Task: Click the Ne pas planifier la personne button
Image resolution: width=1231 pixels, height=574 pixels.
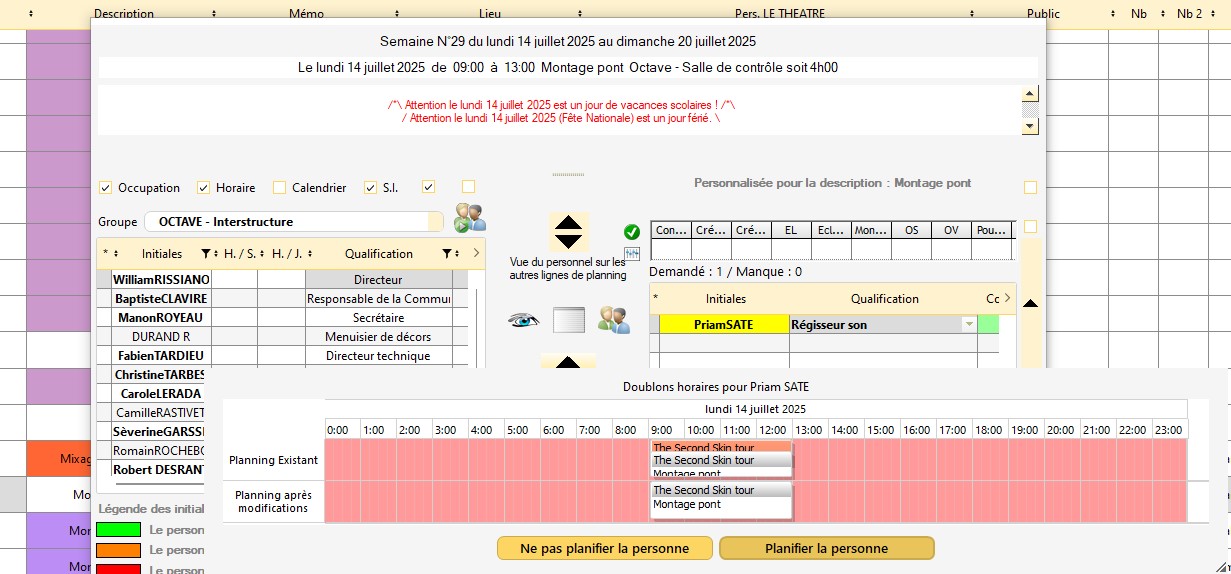Action: click(x=605, y=548)
